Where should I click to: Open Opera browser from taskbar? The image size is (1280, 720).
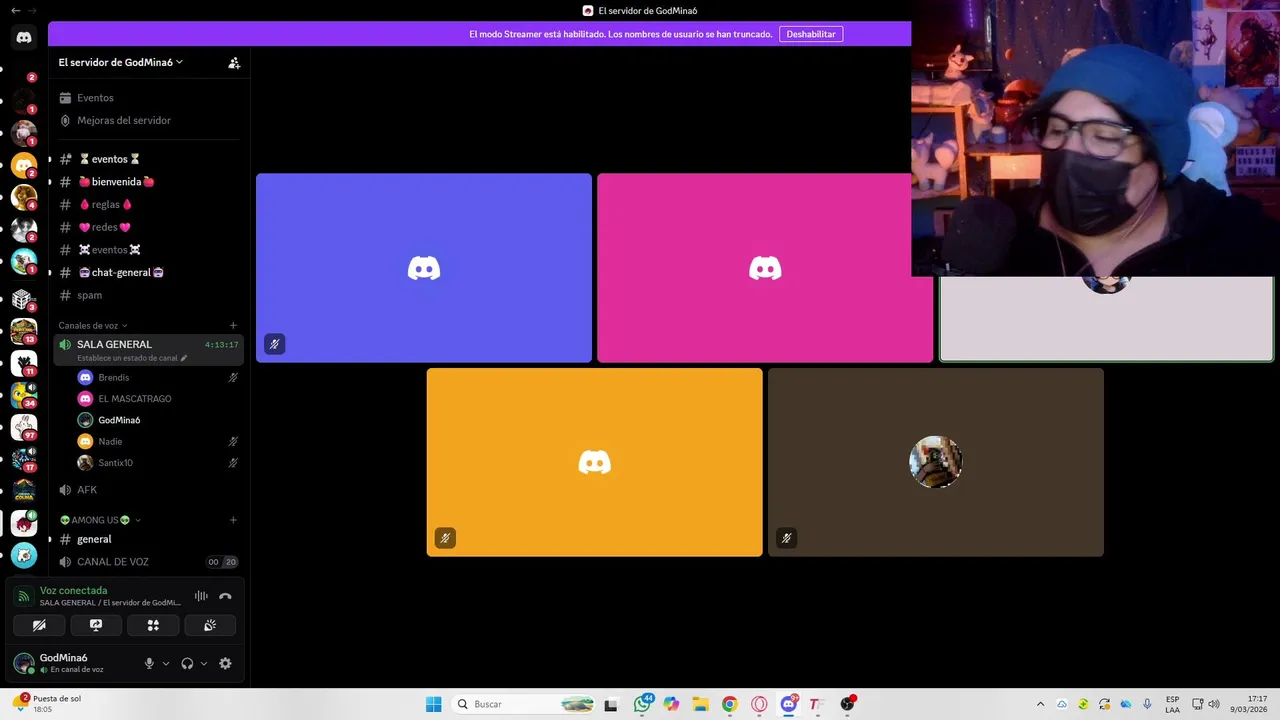[x=759, y=704]
